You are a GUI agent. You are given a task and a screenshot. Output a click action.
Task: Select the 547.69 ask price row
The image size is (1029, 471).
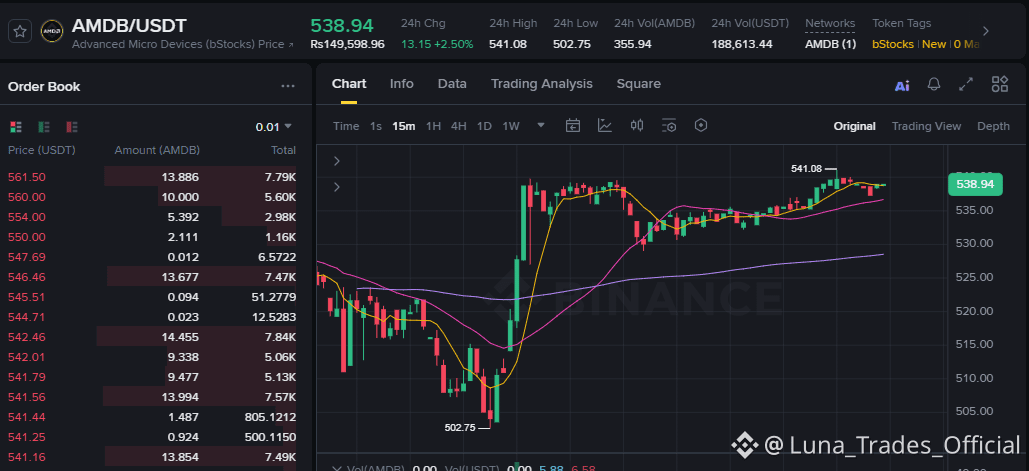[152, 257]
